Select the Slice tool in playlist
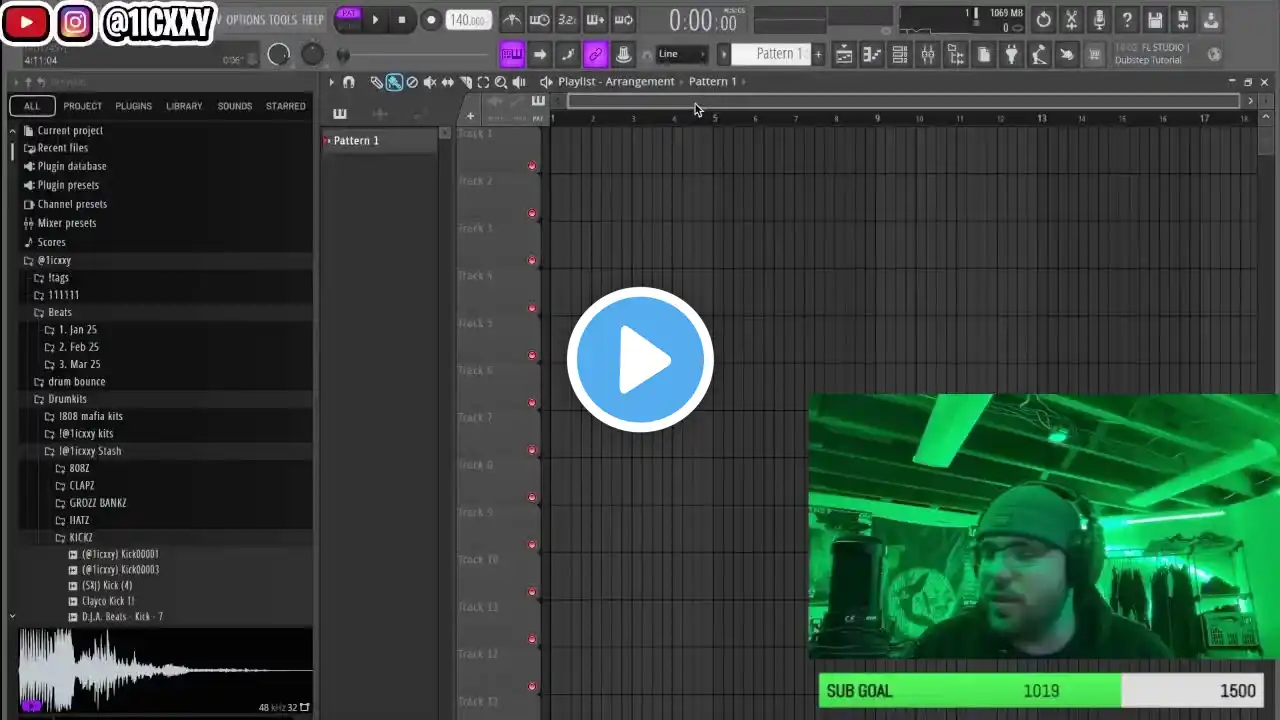This screenshot has width=1280, height=720. (466, 82)
